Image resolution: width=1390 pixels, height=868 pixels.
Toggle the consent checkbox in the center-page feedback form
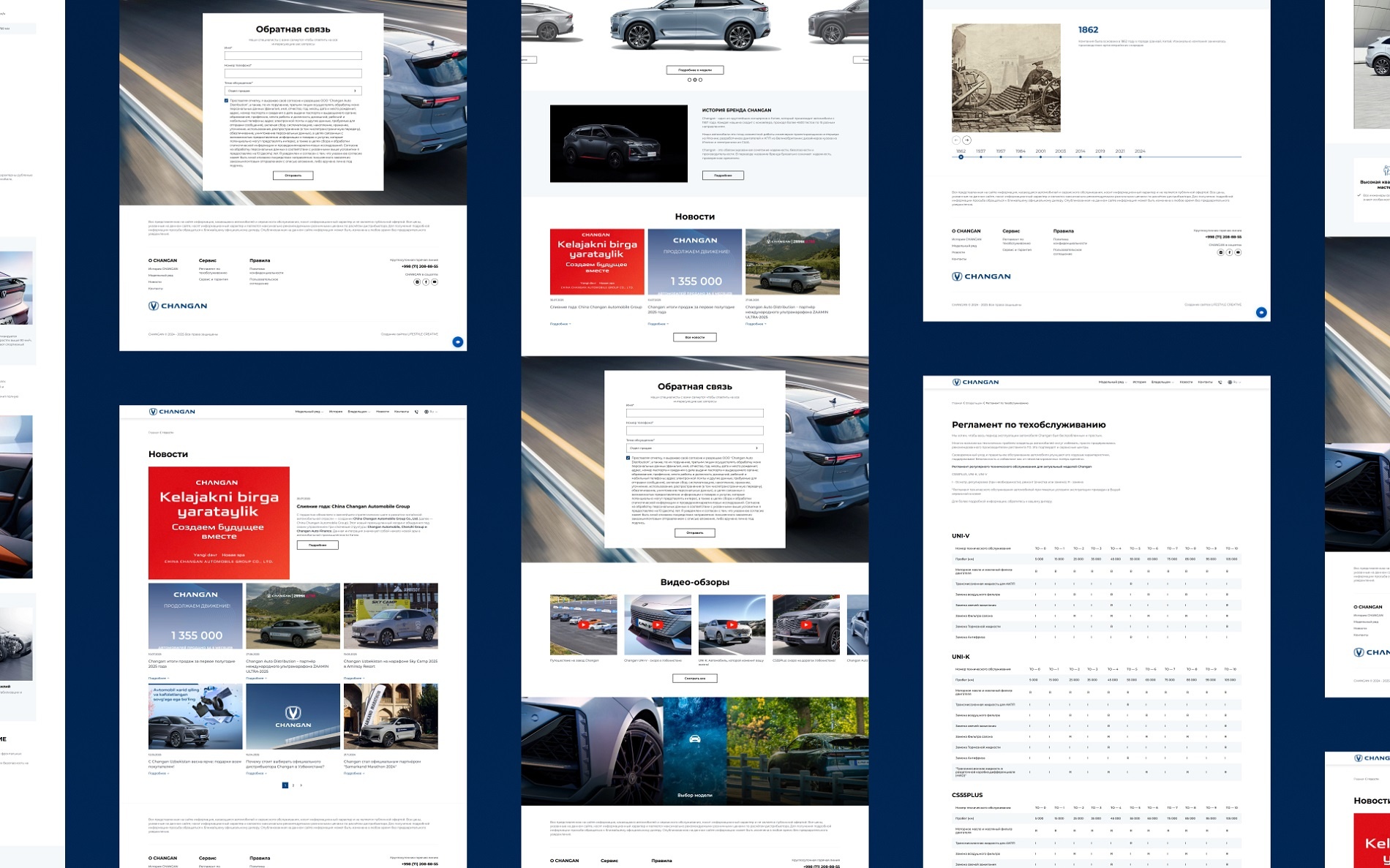pyautogui.click(x=628, y=458)
